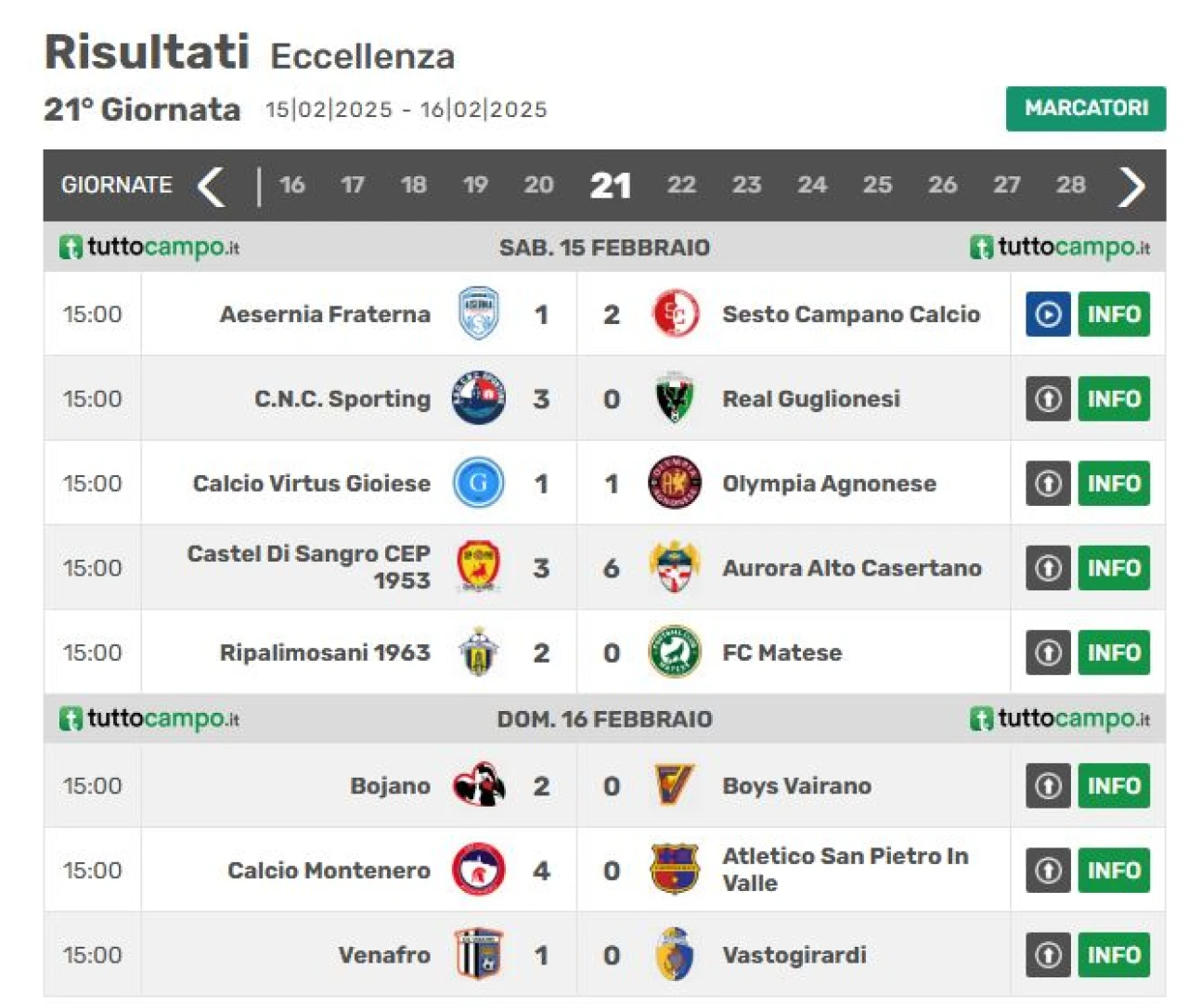
Task: Open the MARCATORI button
Action: (x=1086, y=109)
